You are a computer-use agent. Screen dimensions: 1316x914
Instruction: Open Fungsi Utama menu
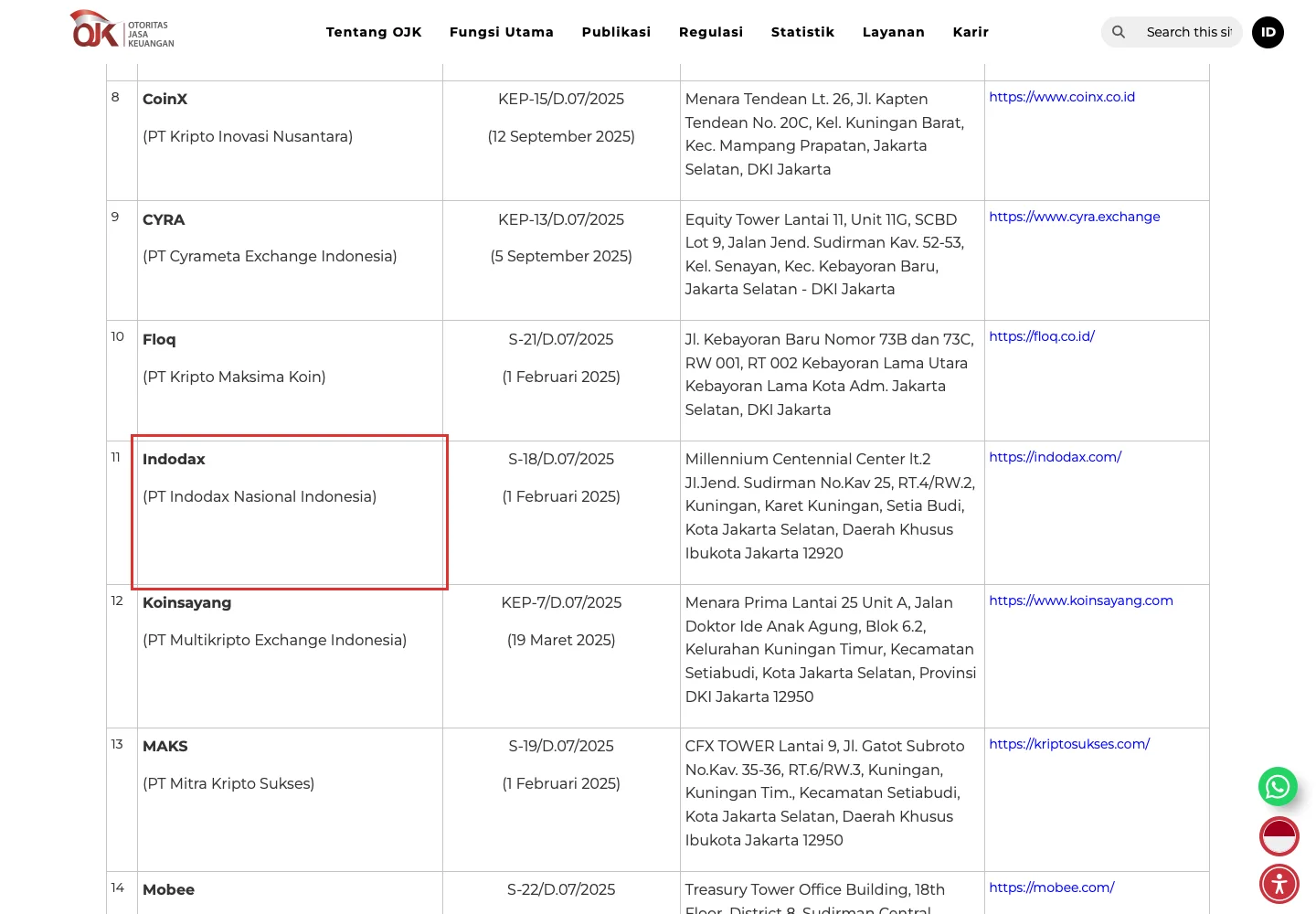(x=502, y=32)
